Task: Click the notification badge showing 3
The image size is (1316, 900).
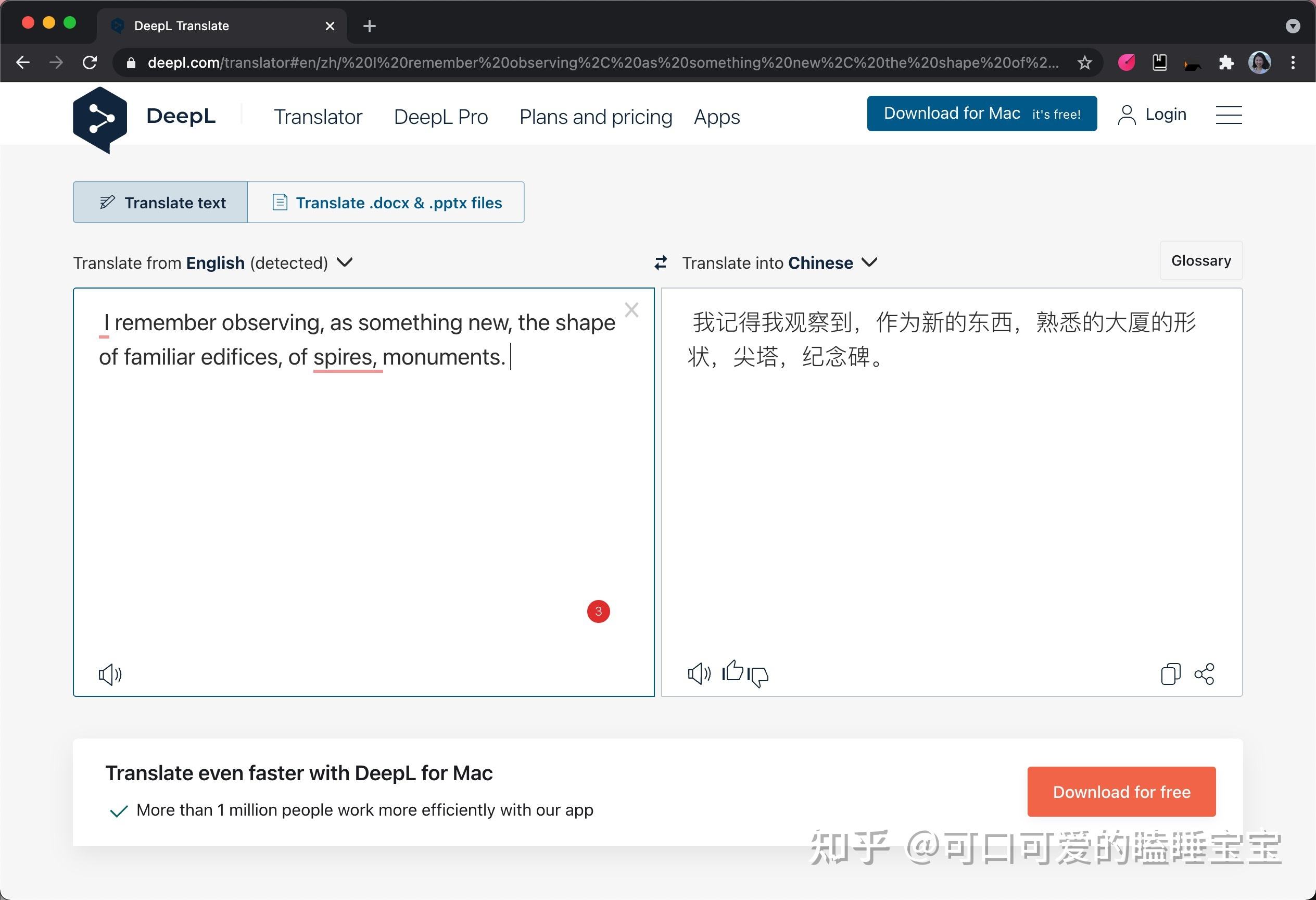Action: pos(597,611)
